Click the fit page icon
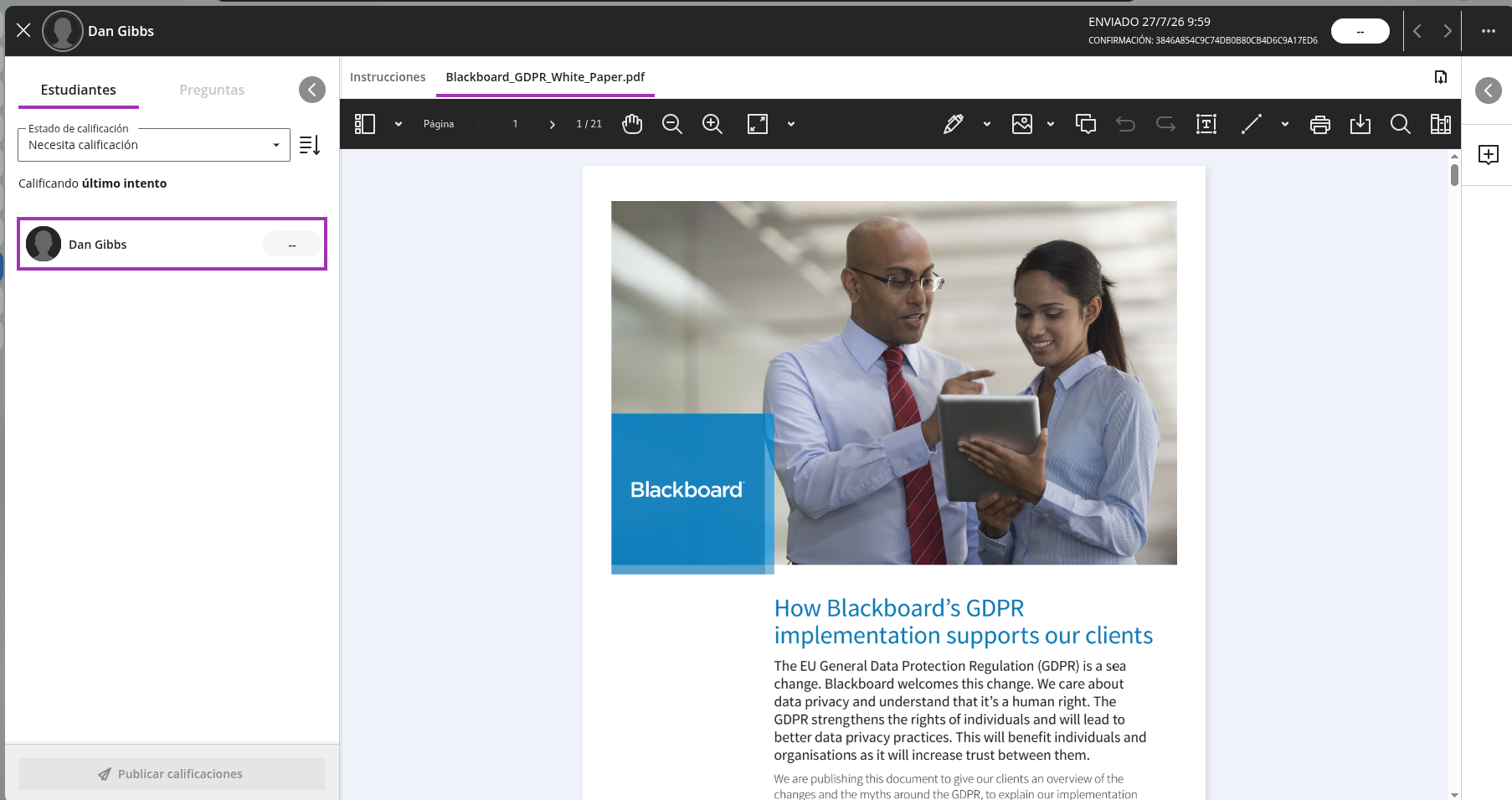Screen dimensions: 1512x800 (x=758, y=124)
